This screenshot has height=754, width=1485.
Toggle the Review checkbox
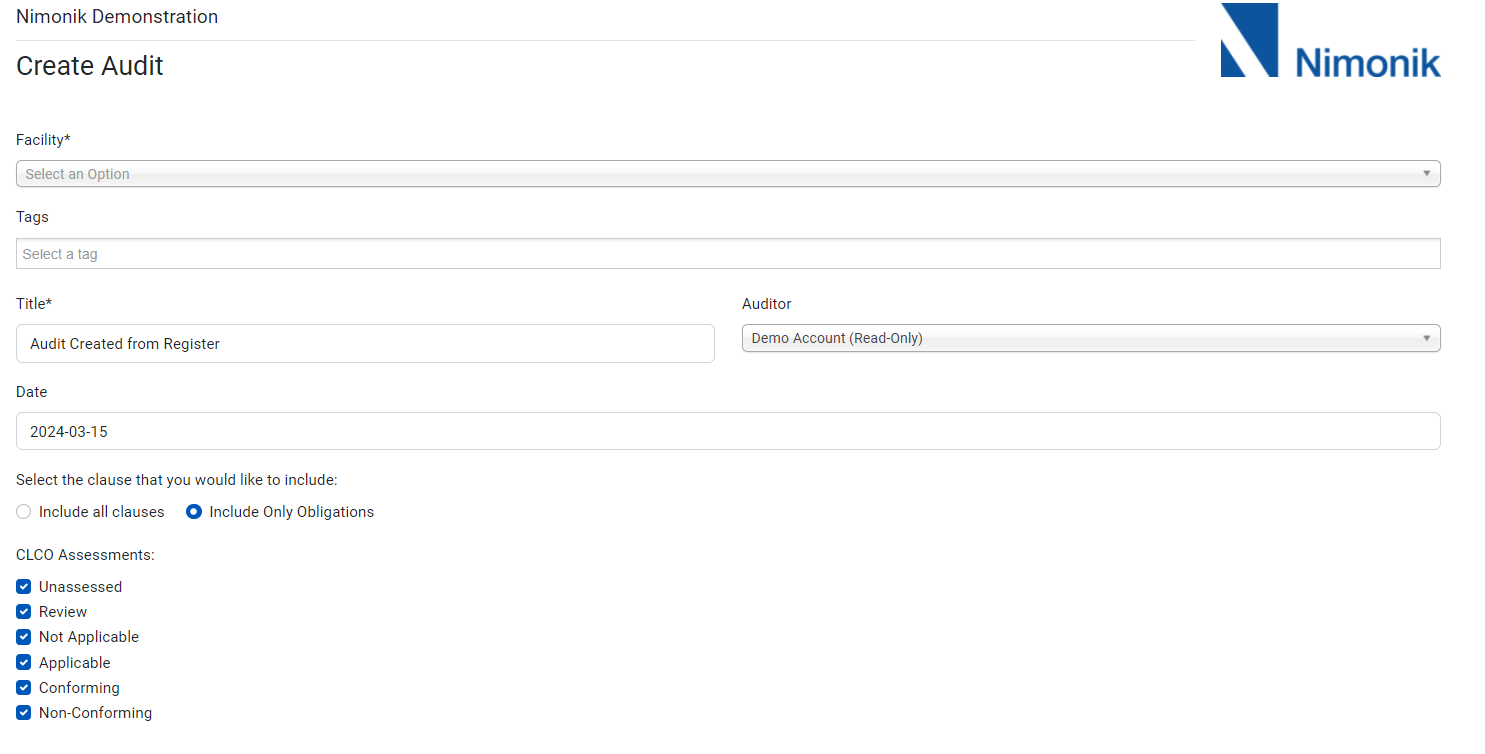tap(24, 612)
